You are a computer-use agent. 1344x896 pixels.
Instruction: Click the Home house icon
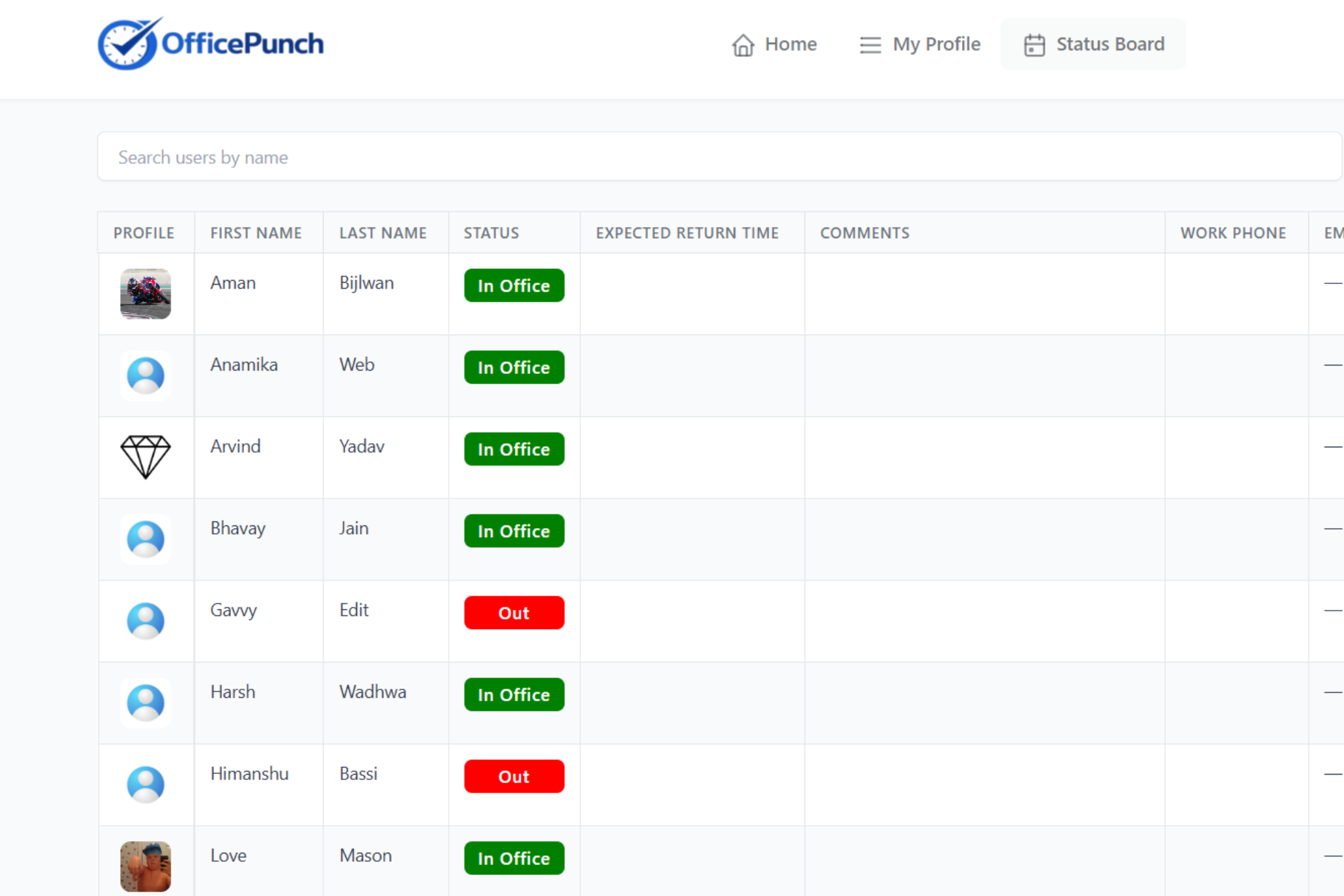pos(743,45)
